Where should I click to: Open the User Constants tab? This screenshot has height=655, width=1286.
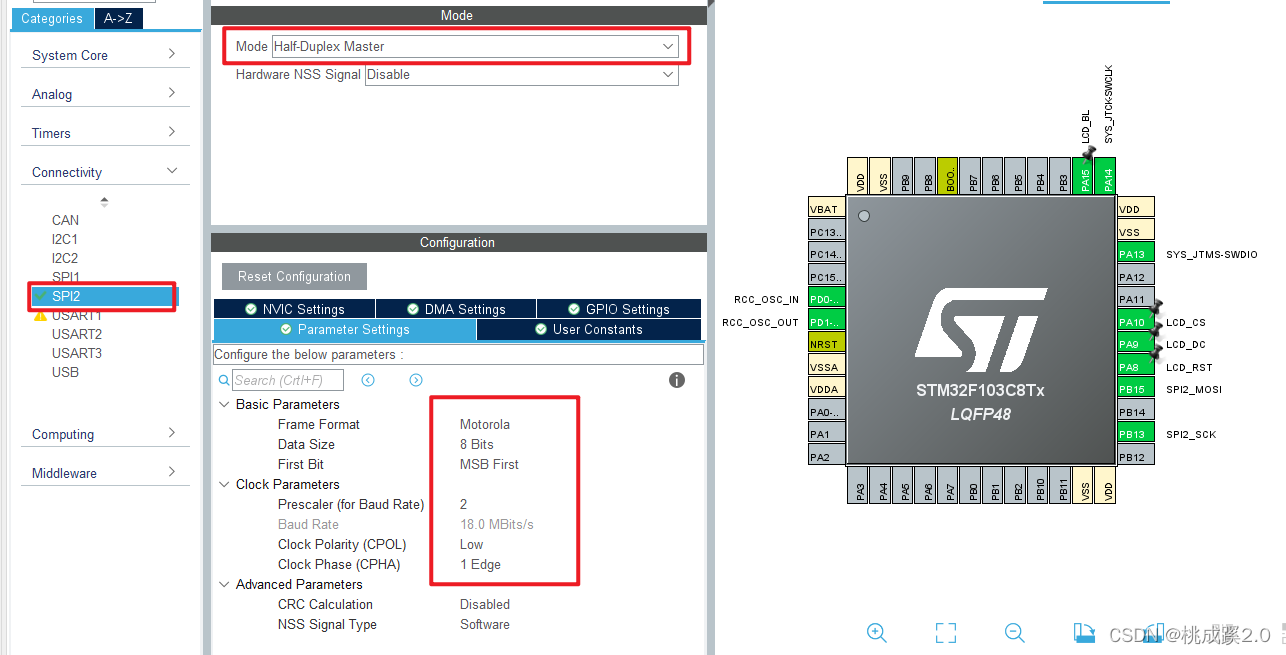coord(589,329)
